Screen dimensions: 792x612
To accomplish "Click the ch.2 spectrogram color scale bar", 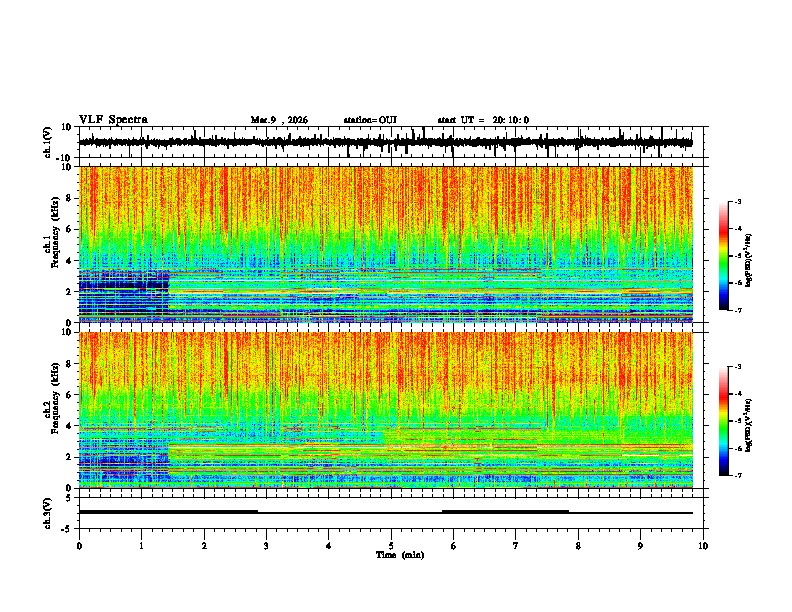I will pyautogui.click(x=724, y=421).
